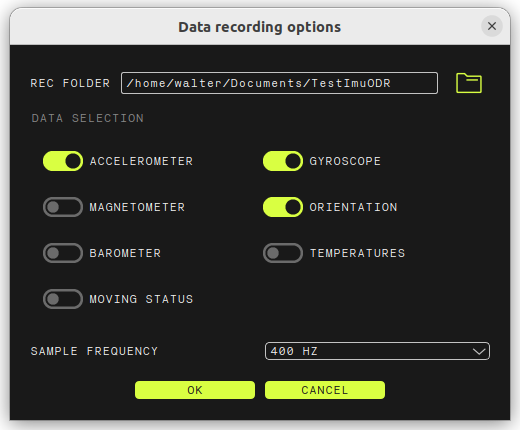The height and width of the screenshot is (430, 520).
Task: Click the CANCEL button
Action: point(325,390)
